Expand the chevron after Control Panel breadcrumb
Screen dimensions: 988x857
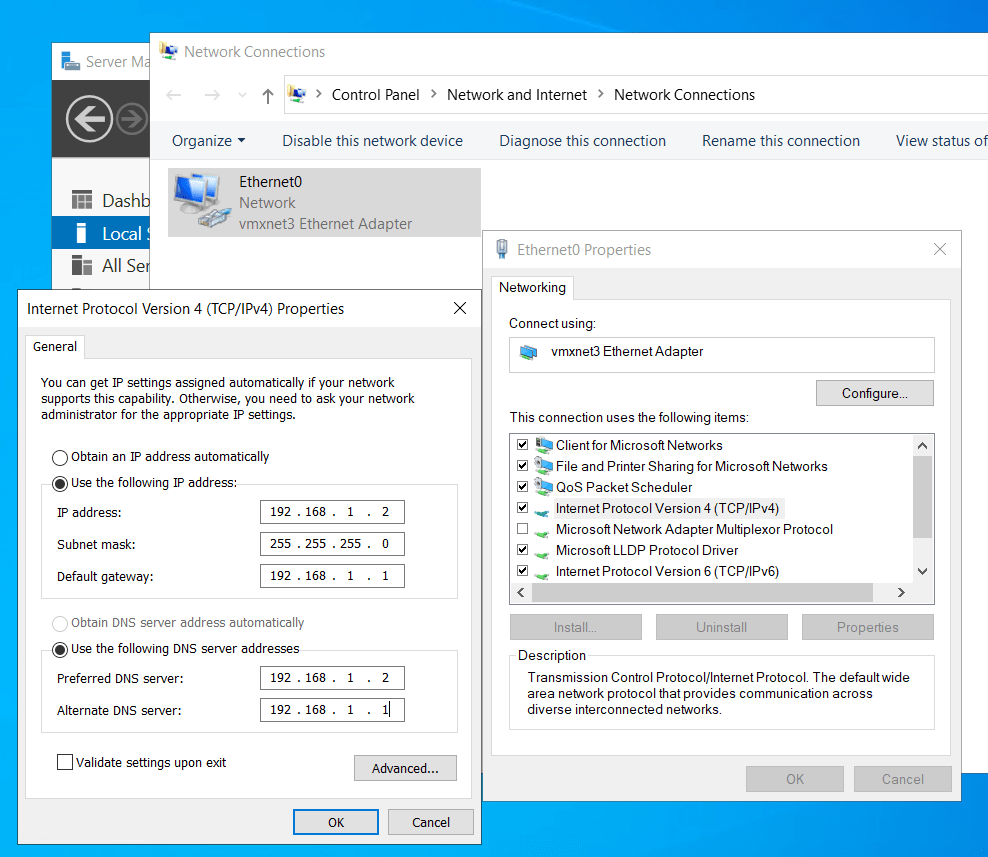click(x=433, y=95)
